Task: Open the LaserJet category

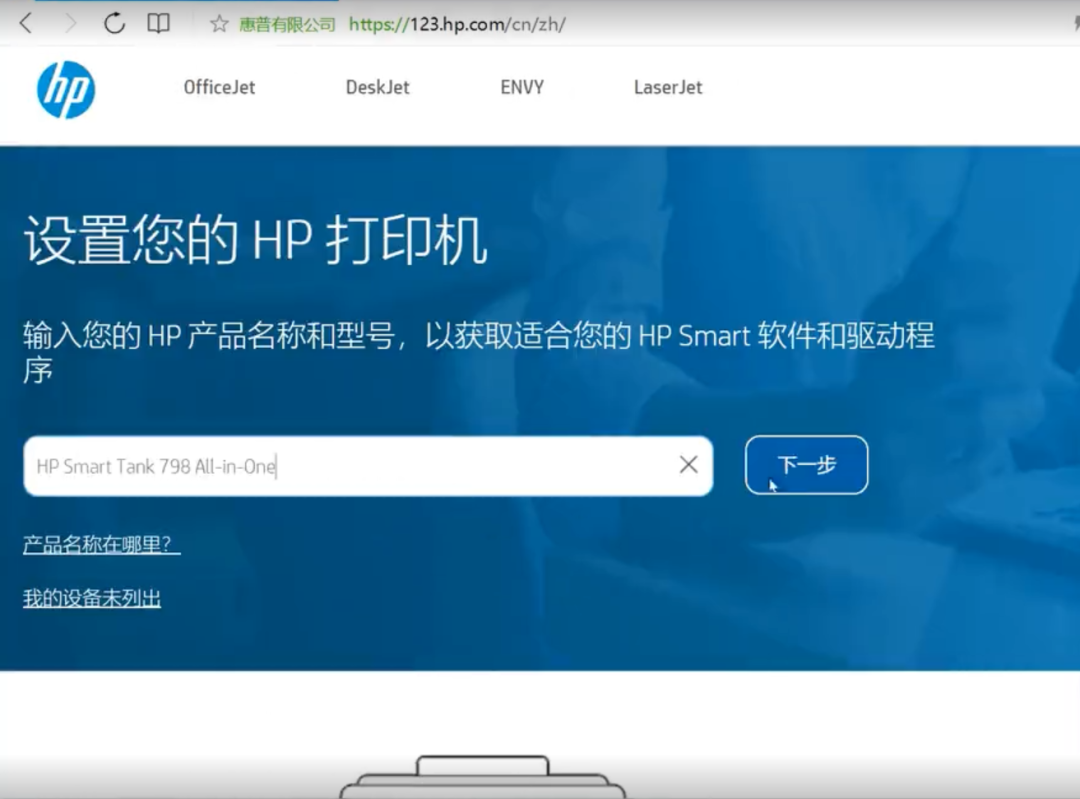Action: (667, 87)
